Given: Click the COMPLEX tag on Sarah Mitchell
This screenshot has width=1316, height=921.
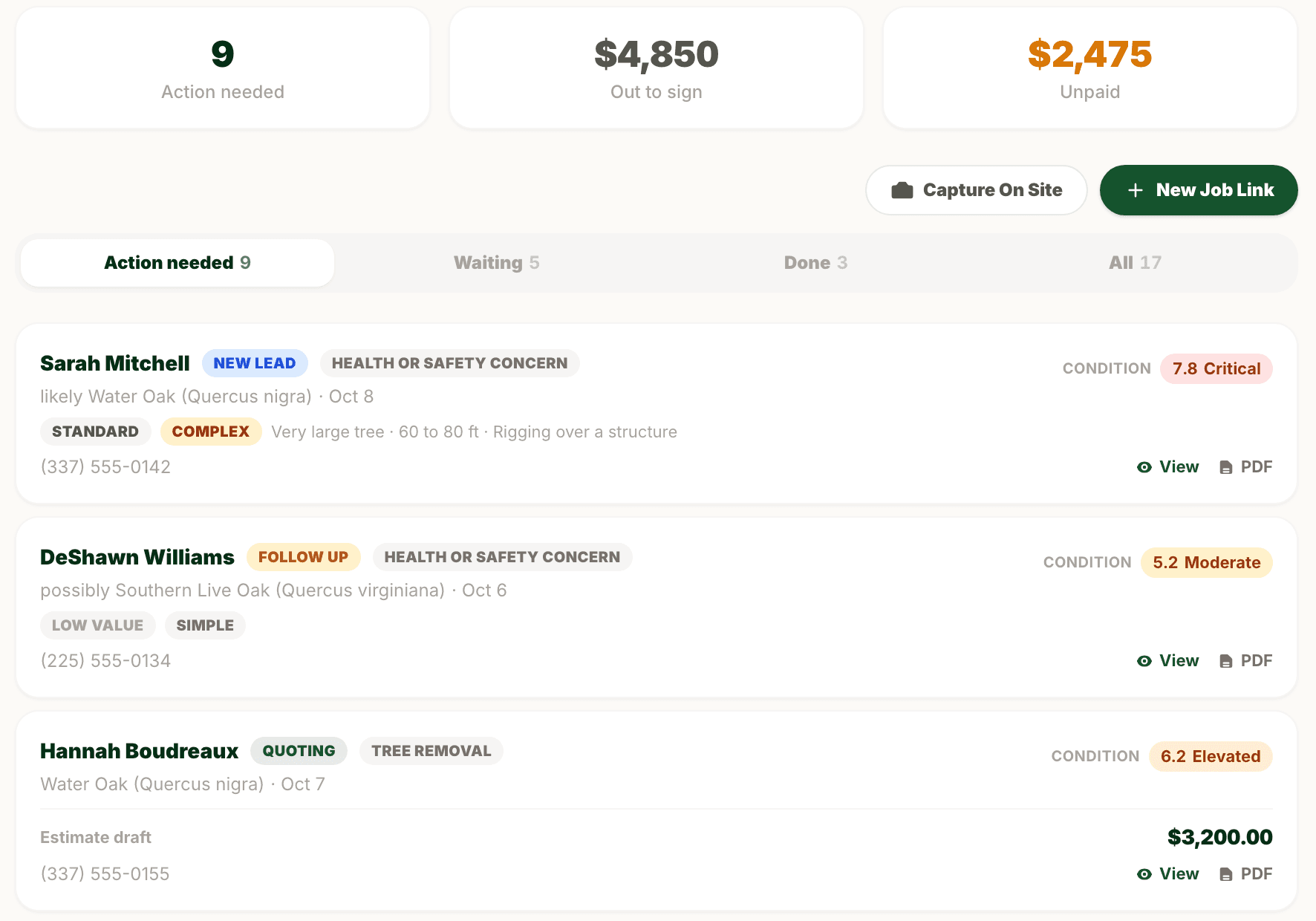Looking at the screenshot, I should [211, 432].
